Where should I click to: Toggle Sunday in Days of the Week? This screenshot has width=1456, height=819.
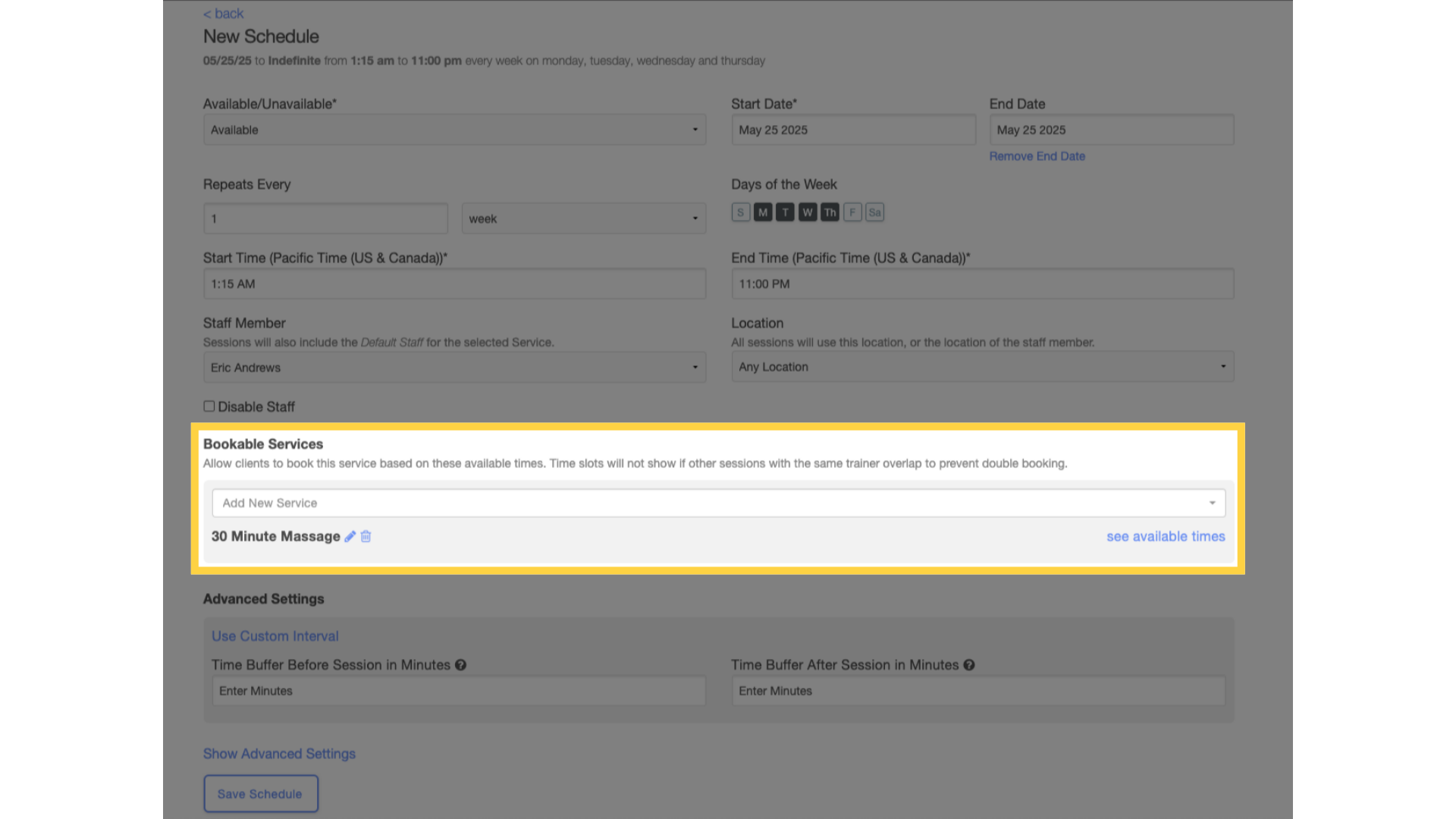coord(741,212)
